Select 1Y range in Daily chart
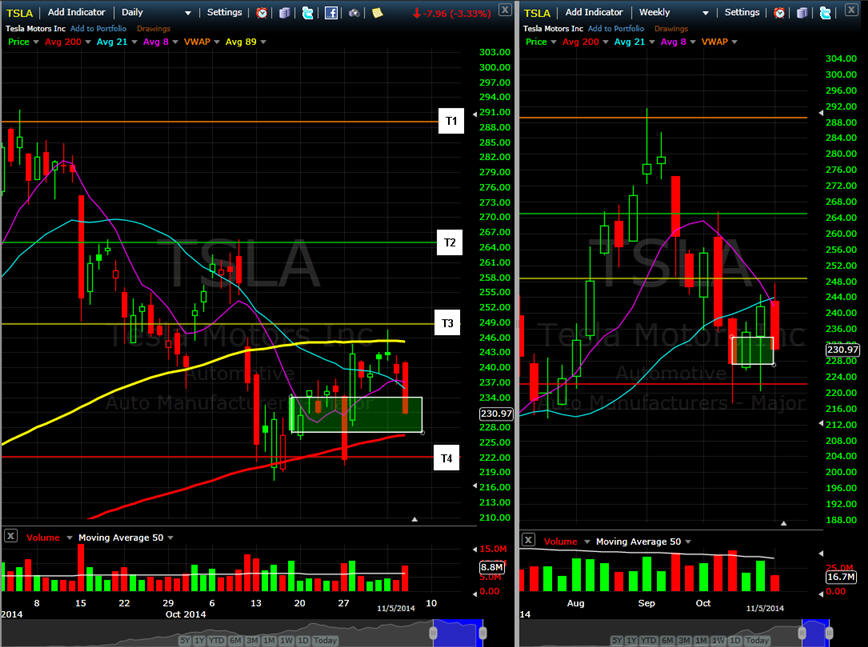Image resolution: width=868 pixels, height=647 pixels. coord(200,640)
